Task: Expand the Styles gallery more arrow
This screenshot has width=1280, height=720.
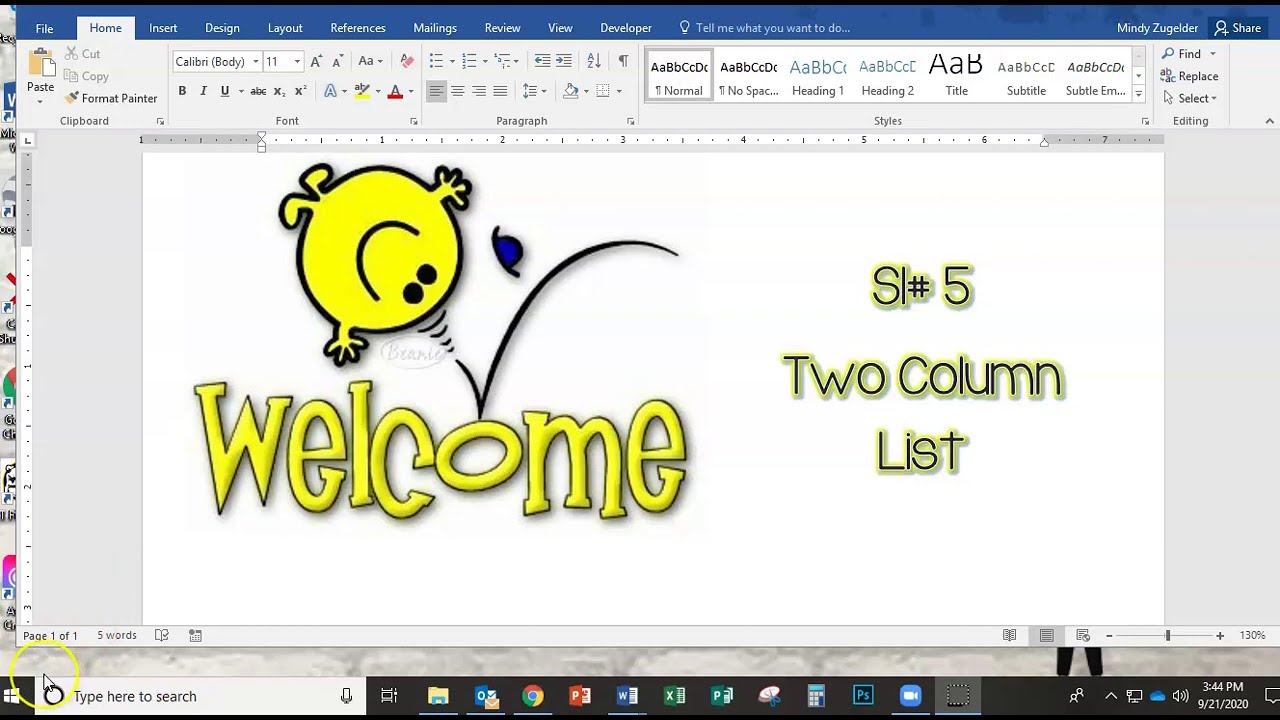Action: point(1138,94)
